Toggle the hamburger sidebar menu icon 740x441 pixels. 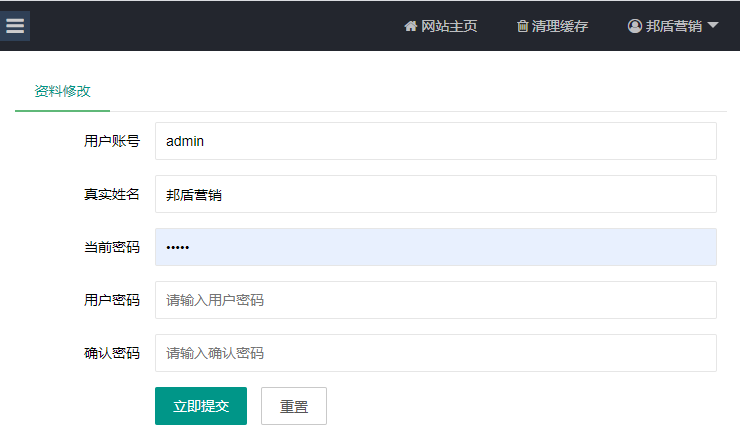coord(15,26)
